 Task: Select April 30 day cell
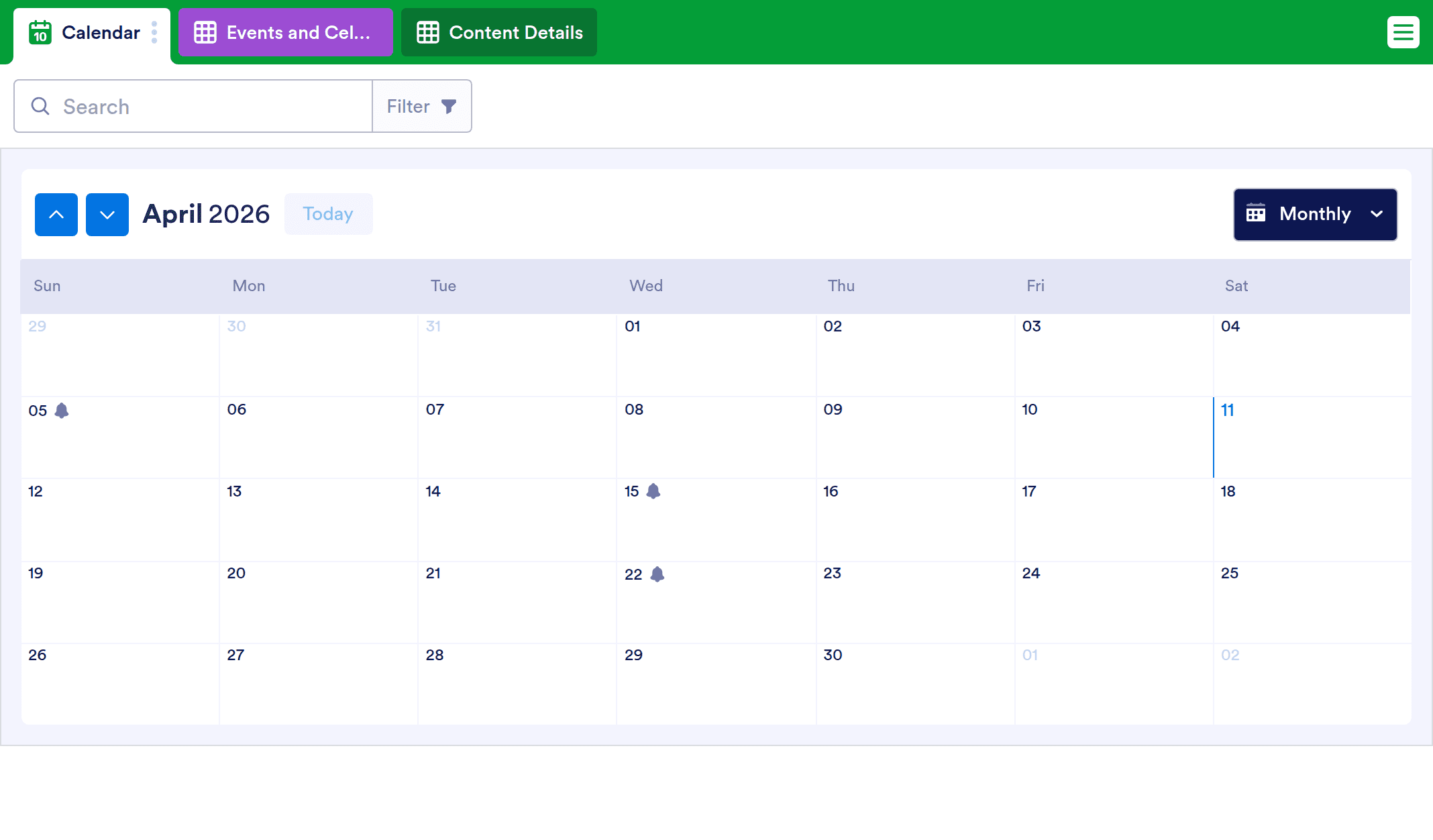[914, 683]
